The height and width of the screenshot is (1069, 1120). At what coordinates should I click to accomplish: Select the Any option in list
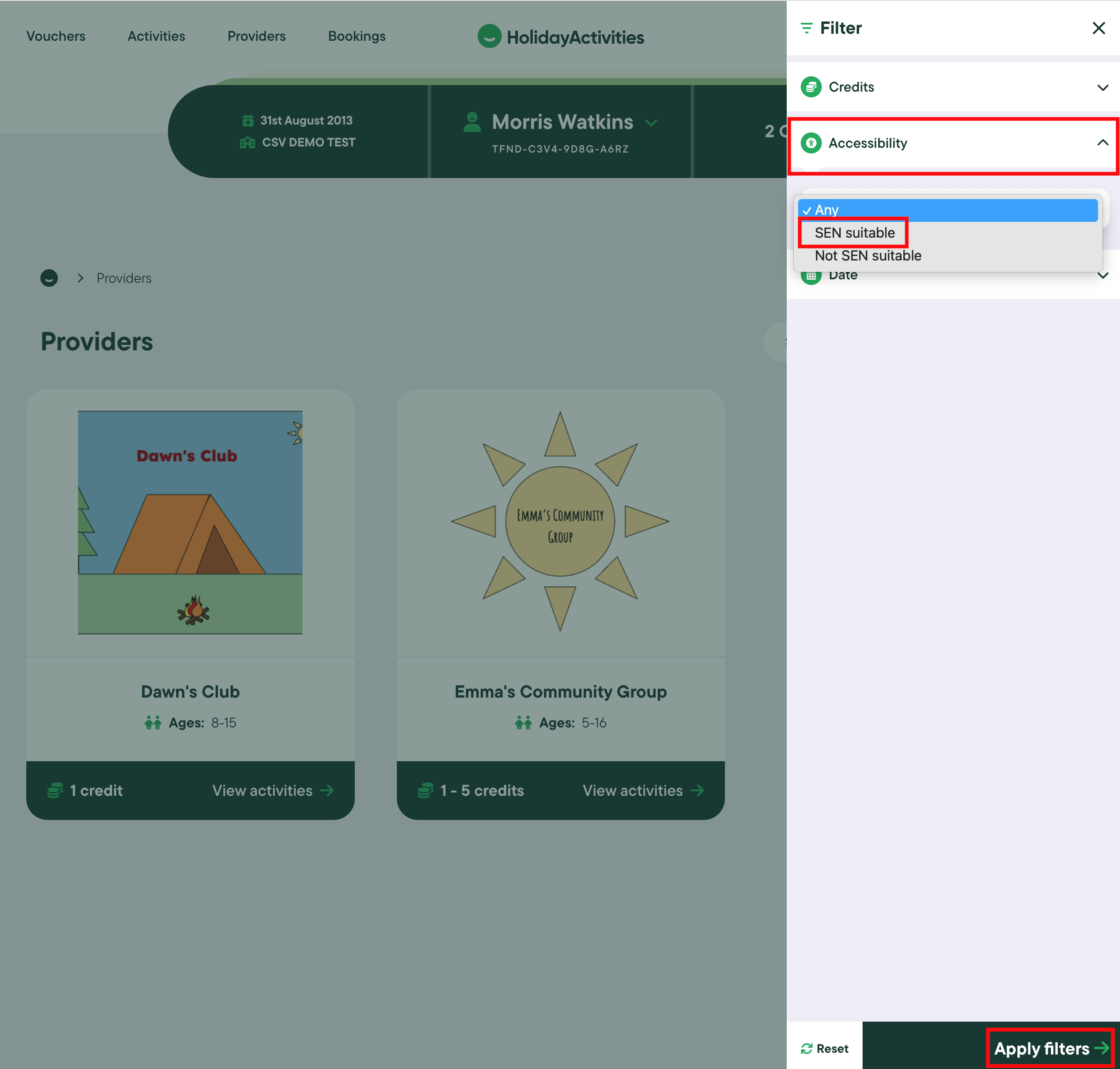tap(946, 210)
